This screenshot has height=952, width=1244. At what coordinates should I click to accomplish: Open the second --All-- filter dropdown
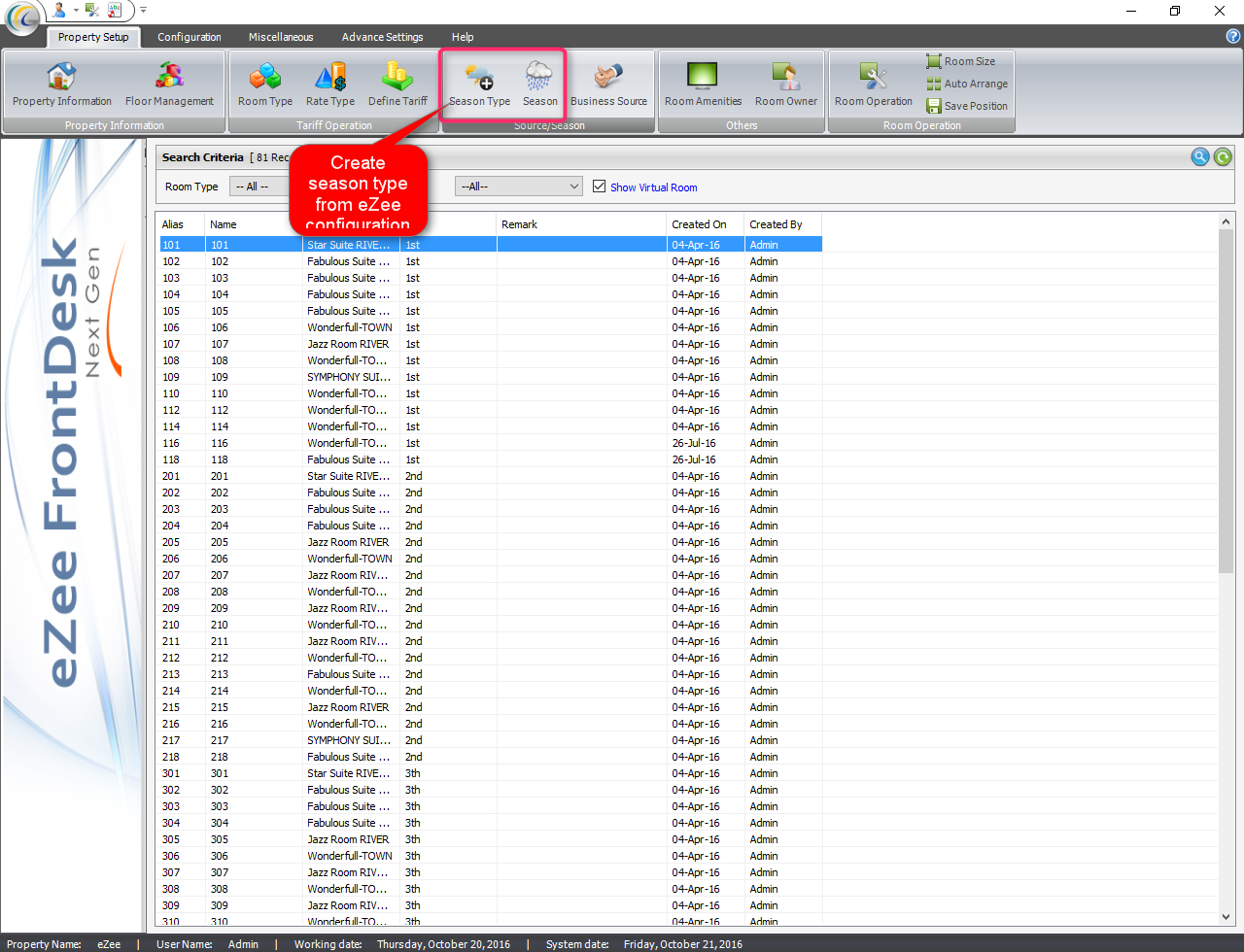pyautogui.click(x=518, y=187)
